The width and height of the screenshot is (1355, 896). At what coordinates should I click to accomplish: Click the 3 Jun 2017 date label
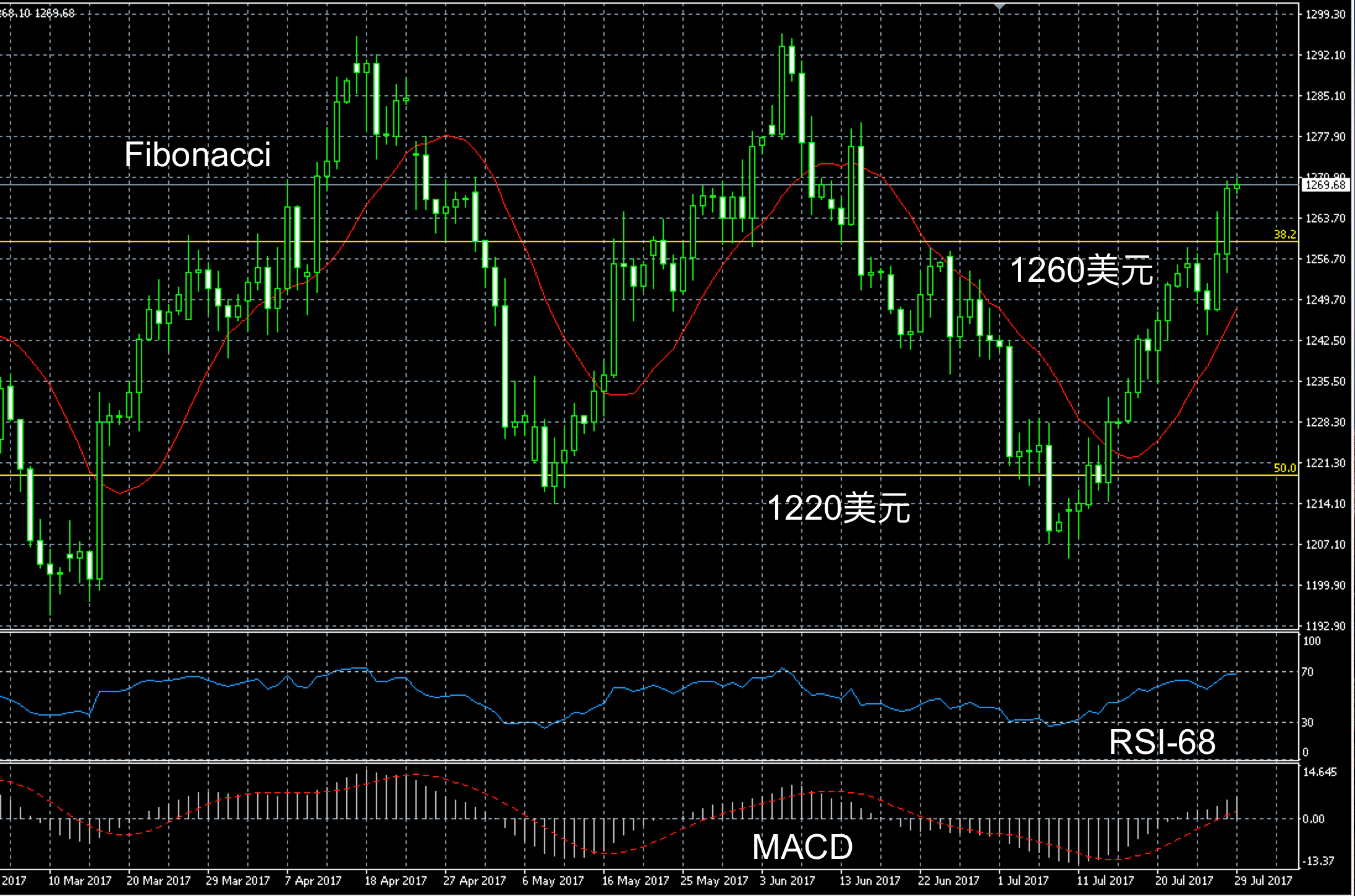pyautogui.click(x=787, y=881)
